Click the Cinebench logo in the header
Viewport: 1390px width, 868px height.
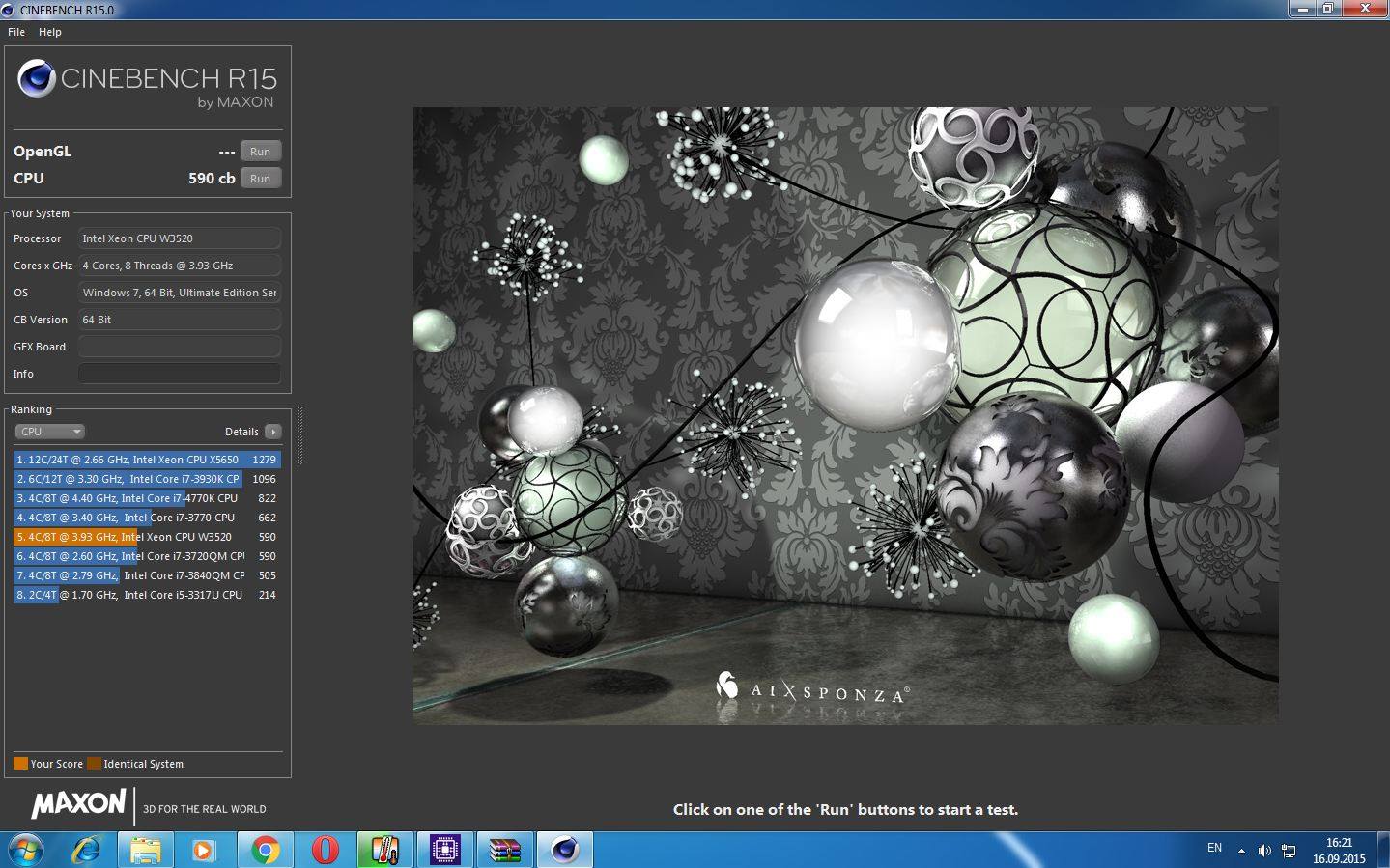(37, 79)
